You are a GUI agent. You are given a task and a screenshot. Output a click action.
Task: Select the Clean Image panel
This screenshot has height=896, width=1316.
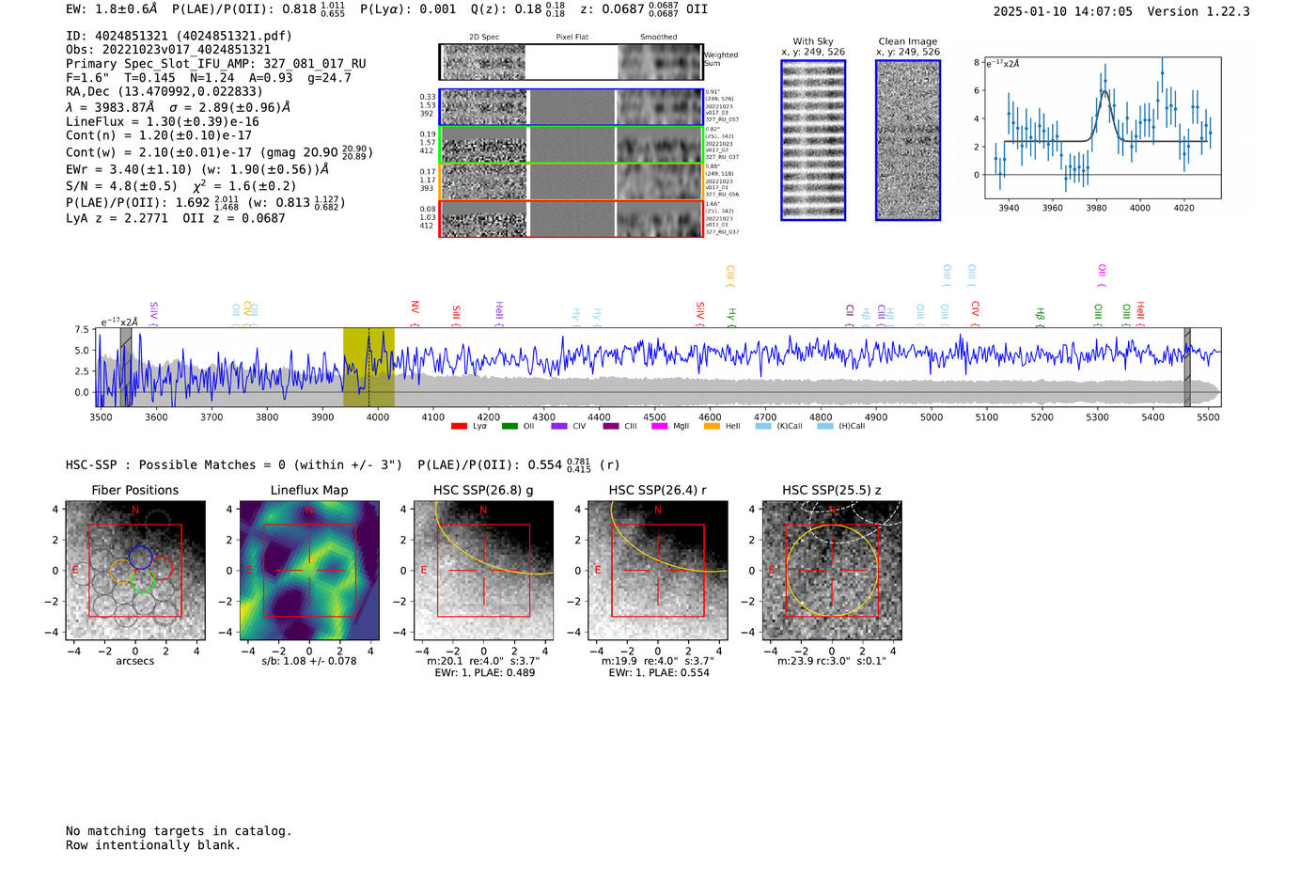908,140
